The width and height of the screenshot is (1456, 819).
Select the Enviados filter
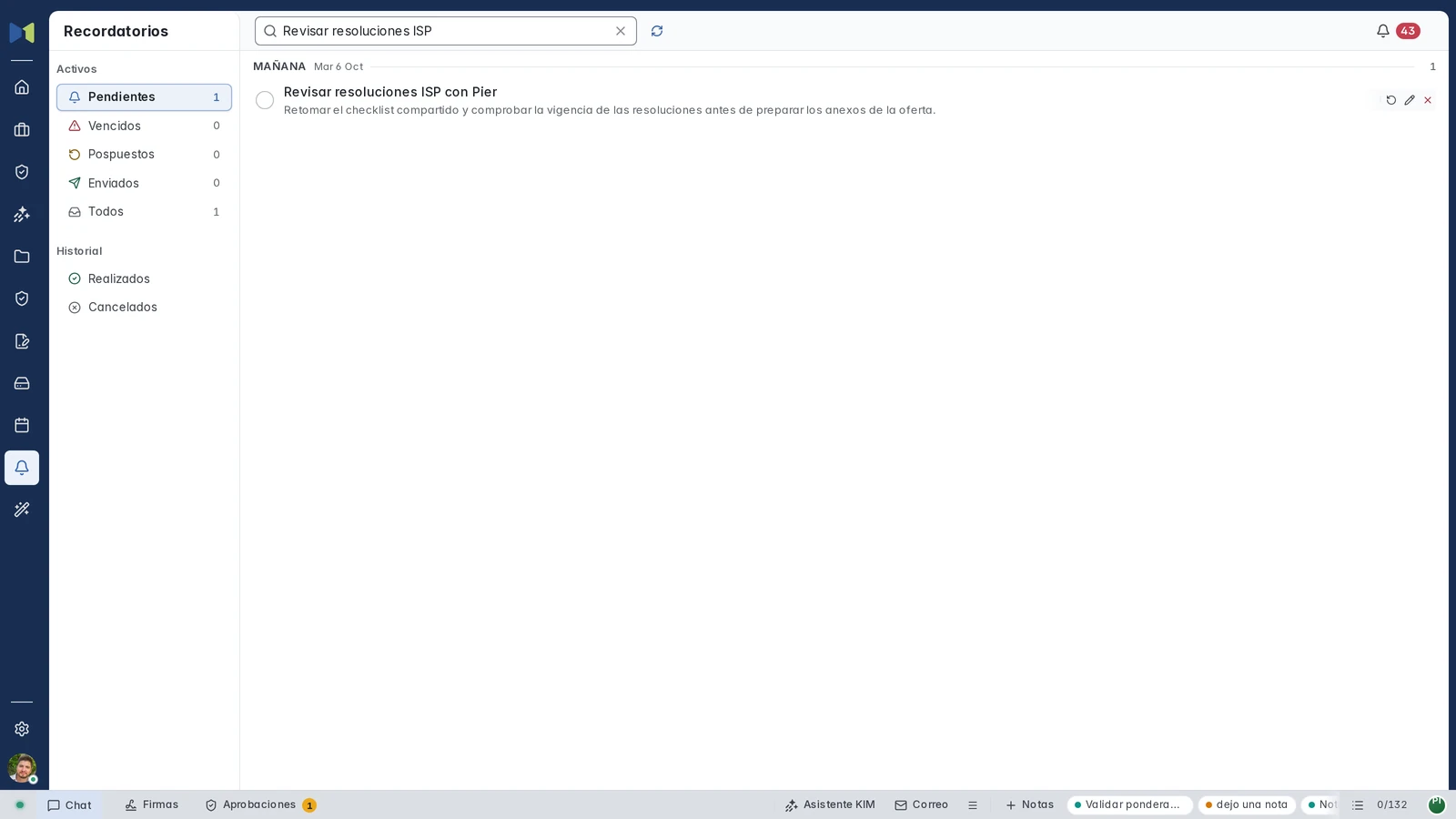pyautogui.click(x=144, y=183)
